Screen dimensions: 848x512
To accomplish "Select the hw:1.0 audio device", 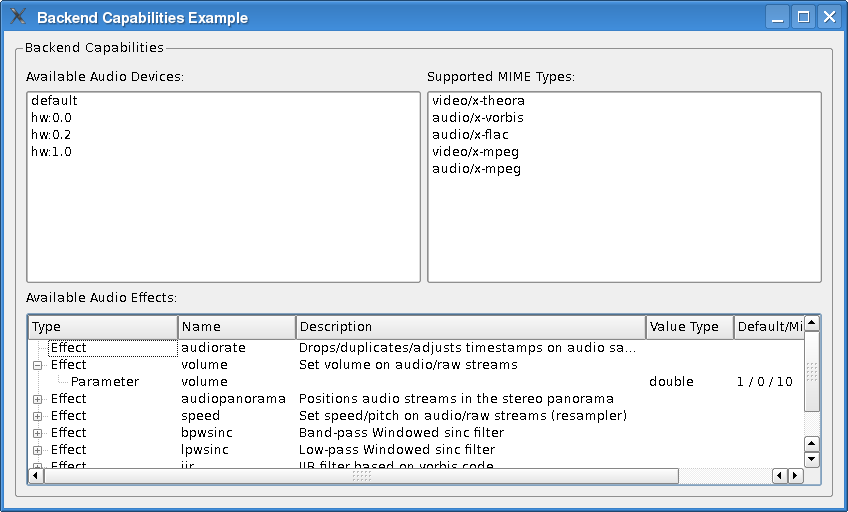I will (51, 152).
